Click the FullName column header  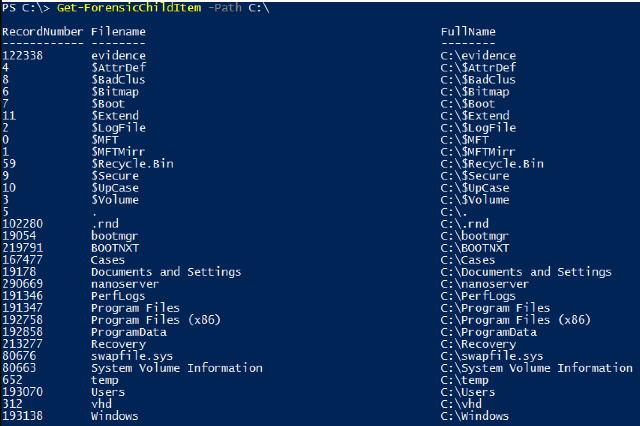[468, 32]
